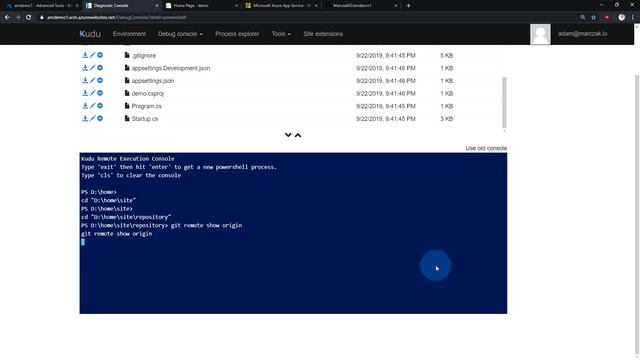The height and width of the screenshot is (360, 640).
Task: Edit appsettings.Development.json with pencil icon
Action: pyautogui.click(x=92, y=68)
